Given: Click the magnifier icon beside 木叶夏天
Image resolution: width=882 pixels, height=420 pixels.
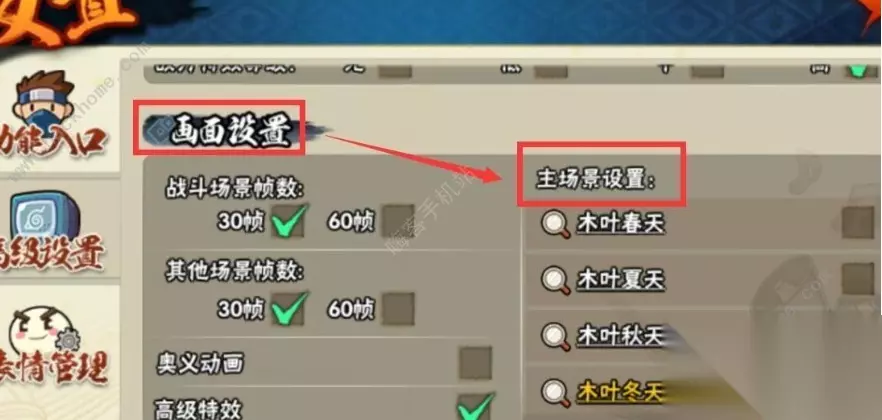Looking at the screenshot, I should [x=555, y=280].
